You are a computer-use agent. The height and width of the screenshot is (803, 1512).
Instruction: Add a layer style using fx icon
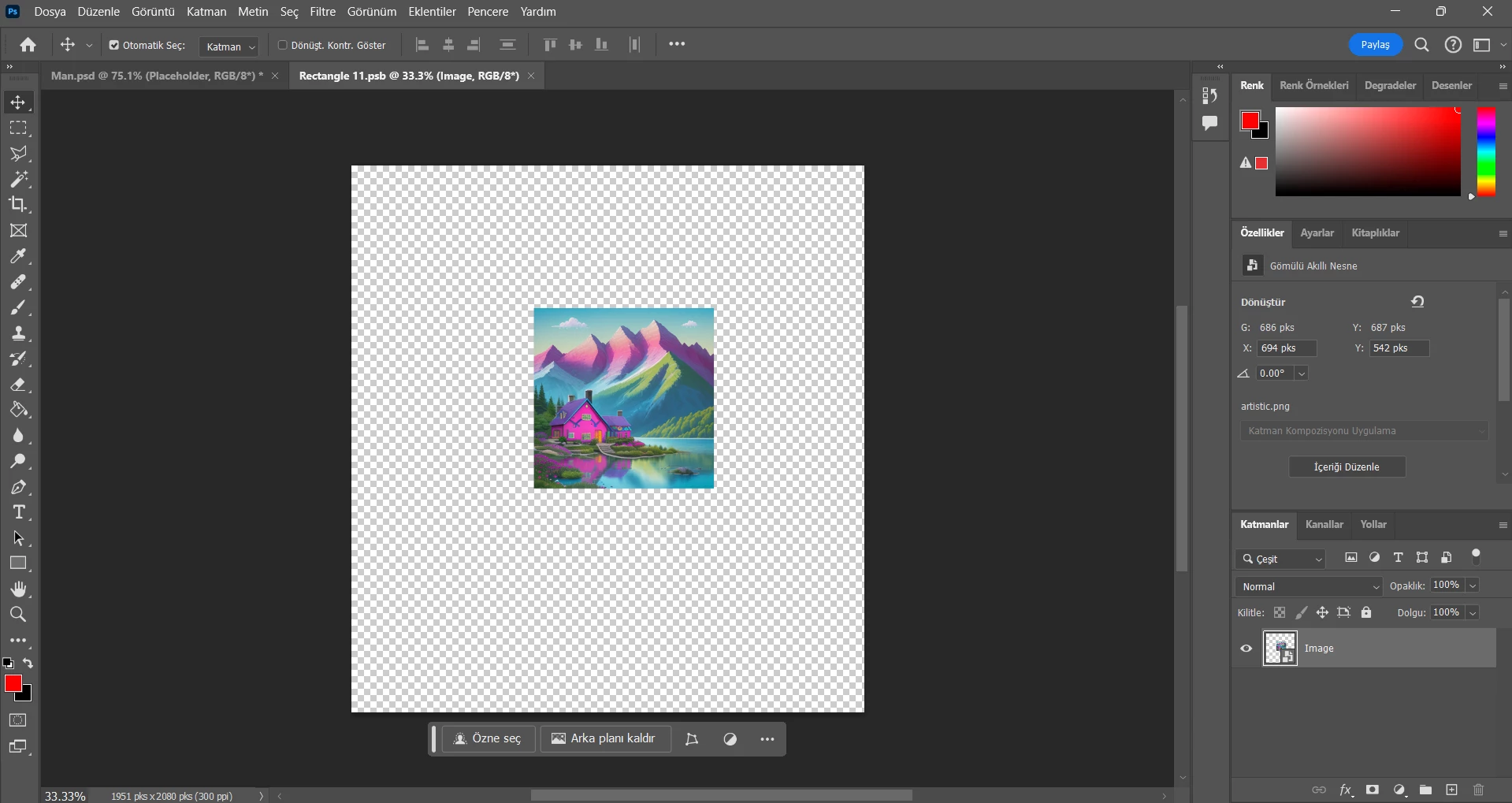1346,790
